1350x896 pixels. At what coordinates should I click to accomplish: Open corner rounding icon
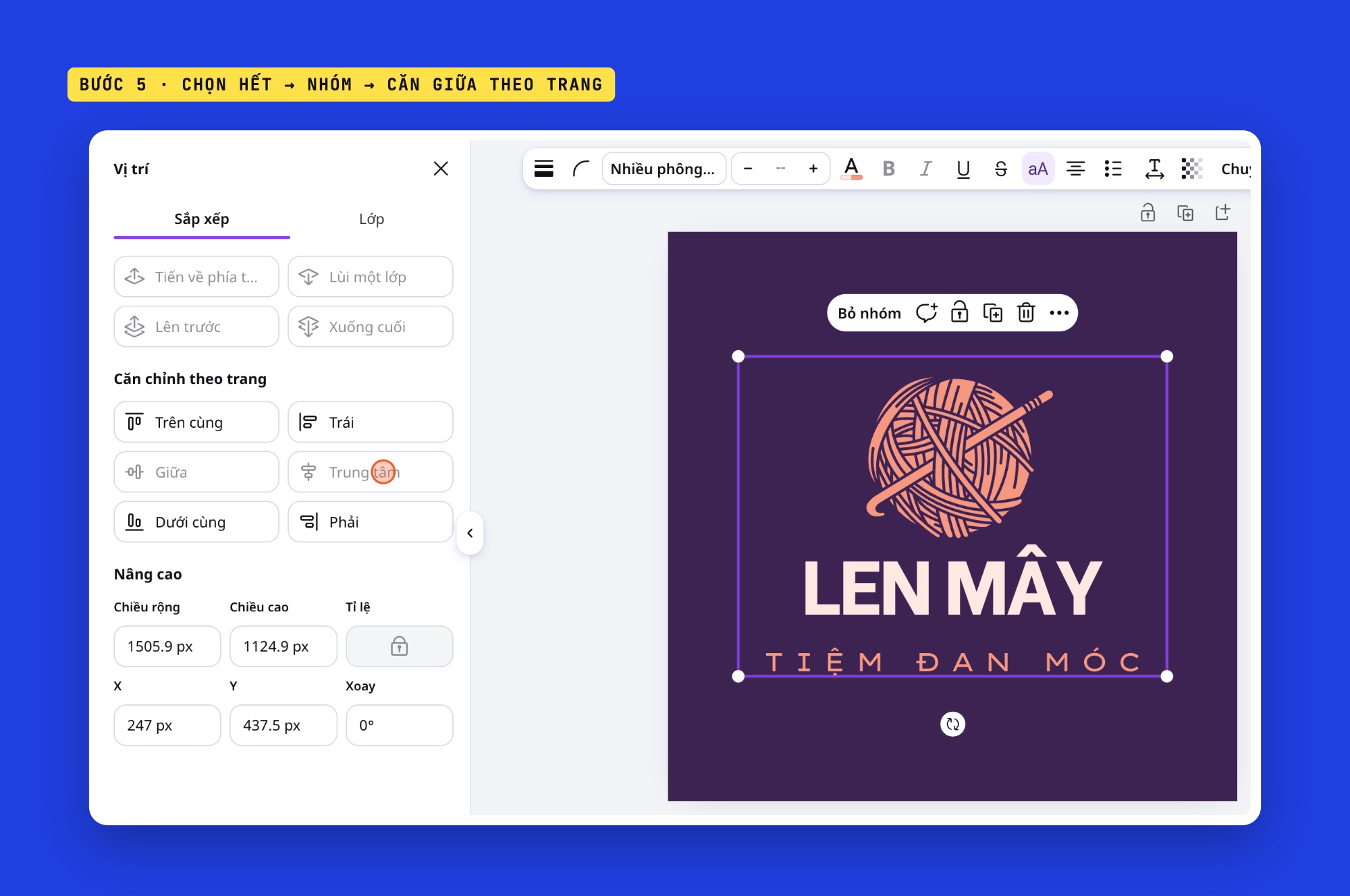coord(580,169)
